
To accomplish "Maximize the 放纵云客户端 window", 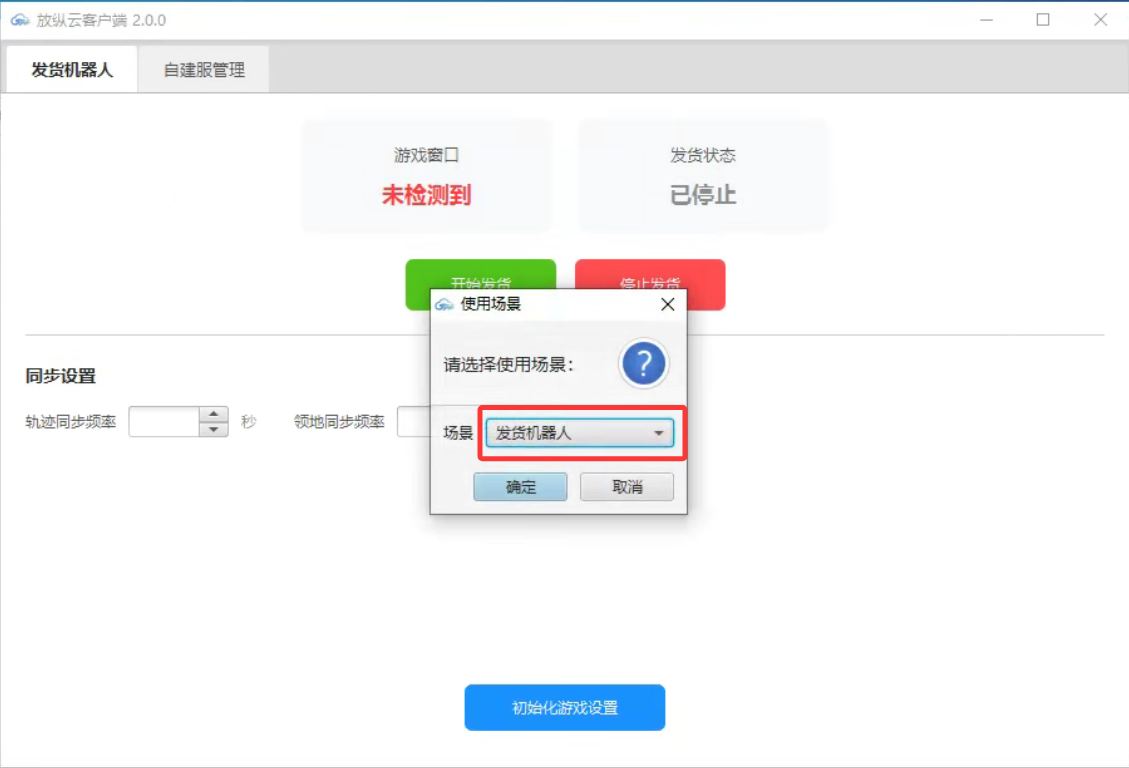I will 1043,20.
